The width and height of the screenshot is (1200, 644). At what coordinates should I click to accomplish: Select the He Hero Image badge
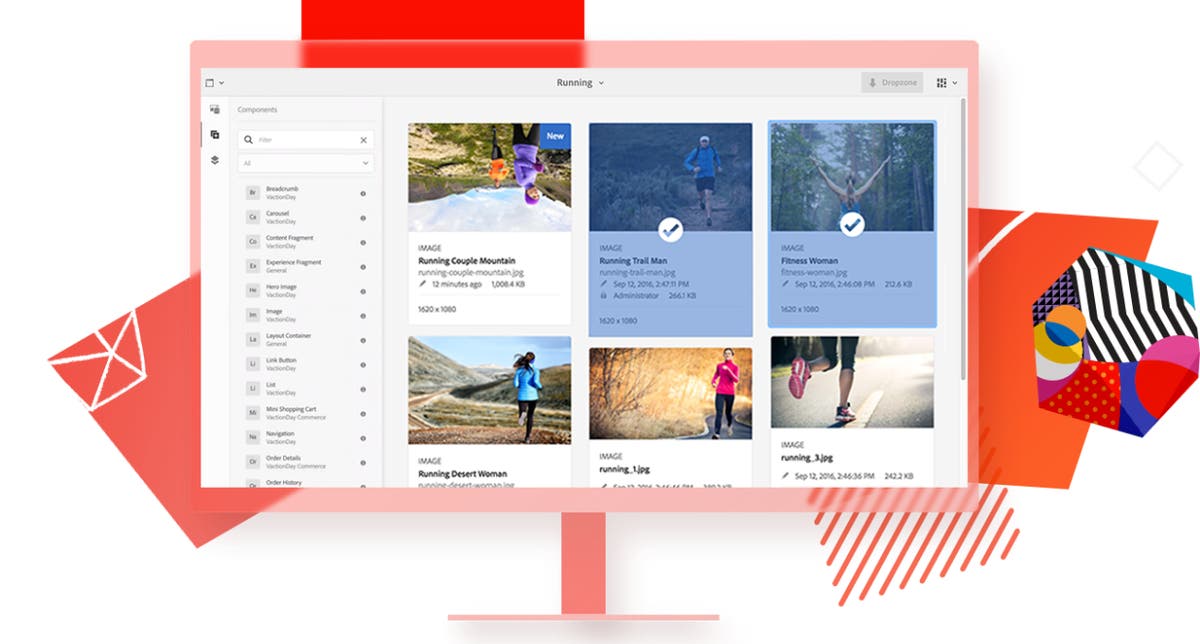253,290
